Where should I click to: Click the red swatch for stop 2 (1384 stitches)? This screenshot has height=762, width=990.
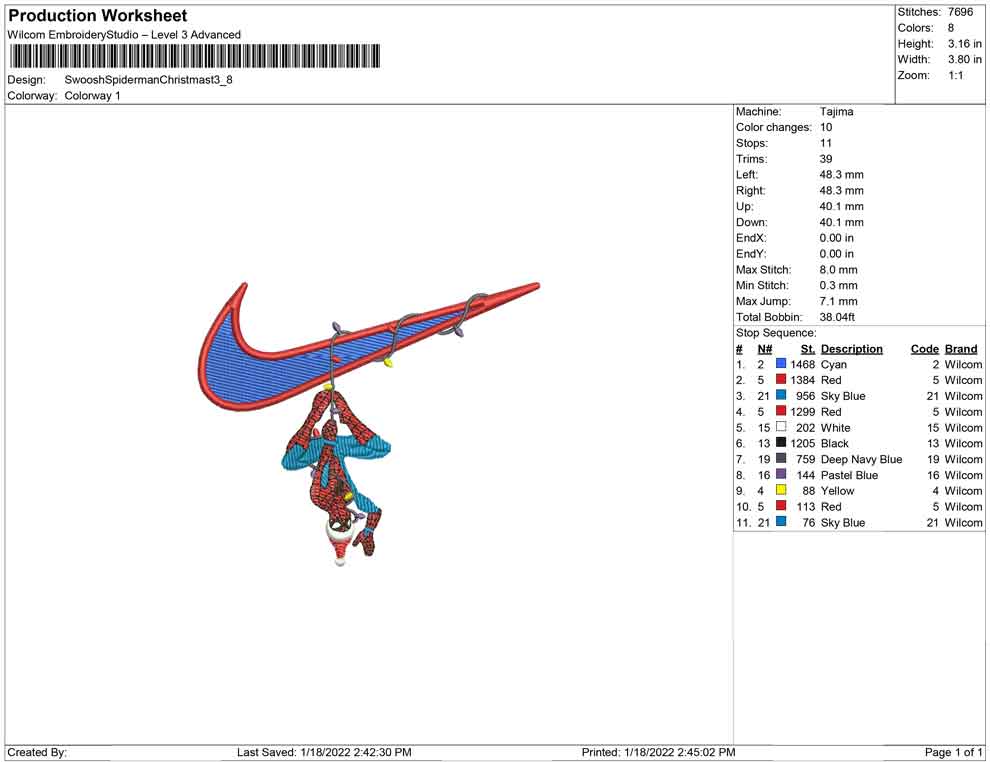(781, 379)
